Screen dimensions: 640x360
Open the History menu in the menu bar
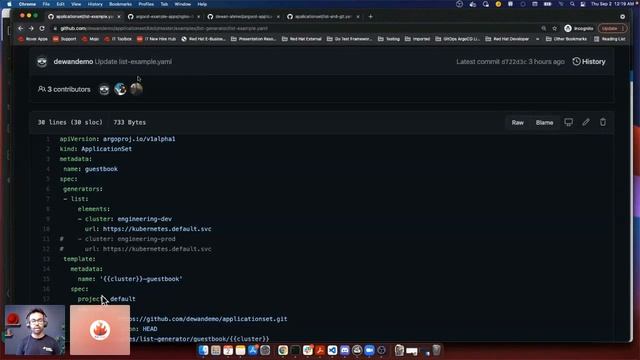(95, 4)
